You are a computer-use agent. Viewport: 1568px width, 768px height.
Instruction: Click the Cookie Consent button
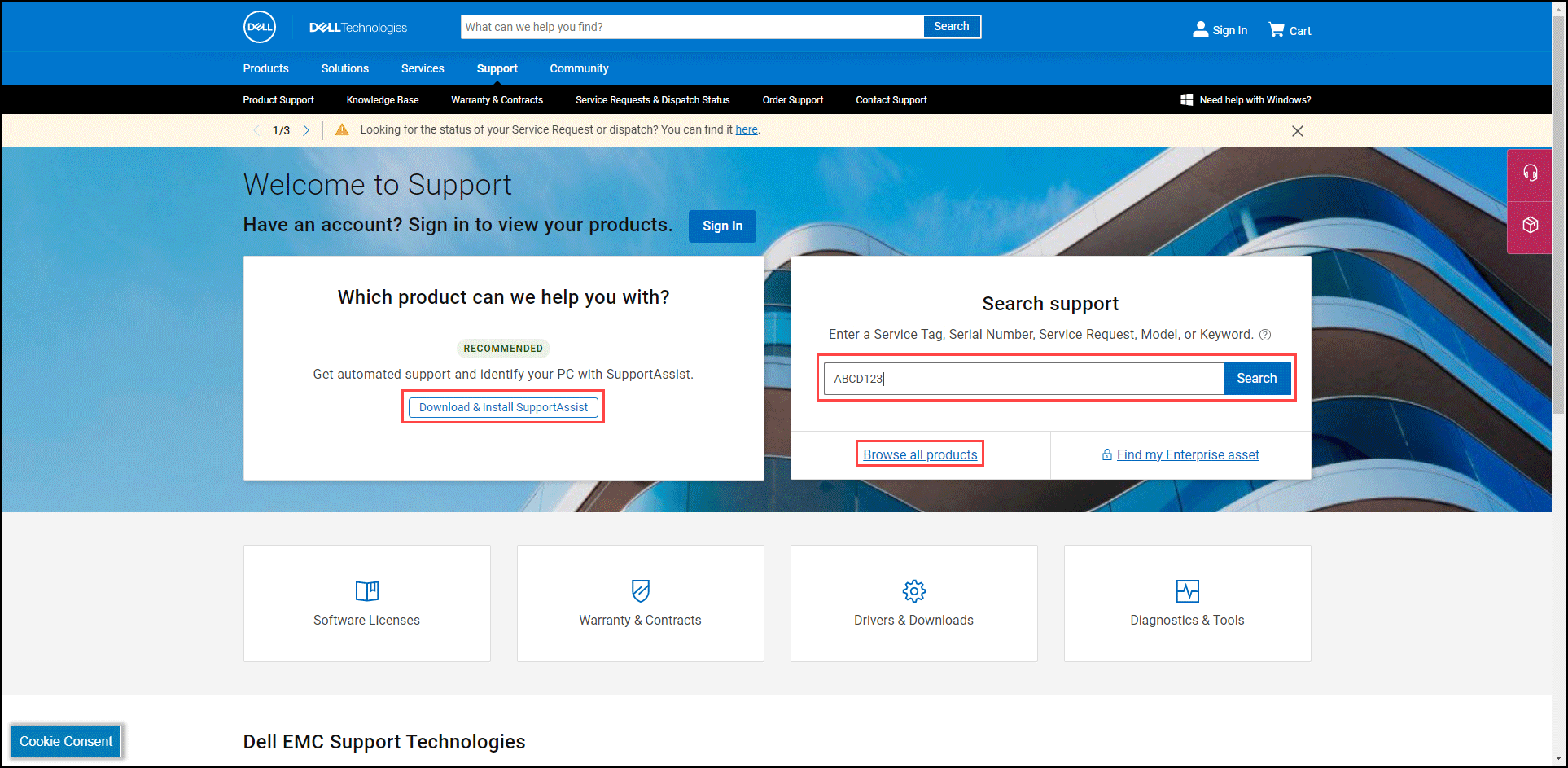click(x=66, y=742)
